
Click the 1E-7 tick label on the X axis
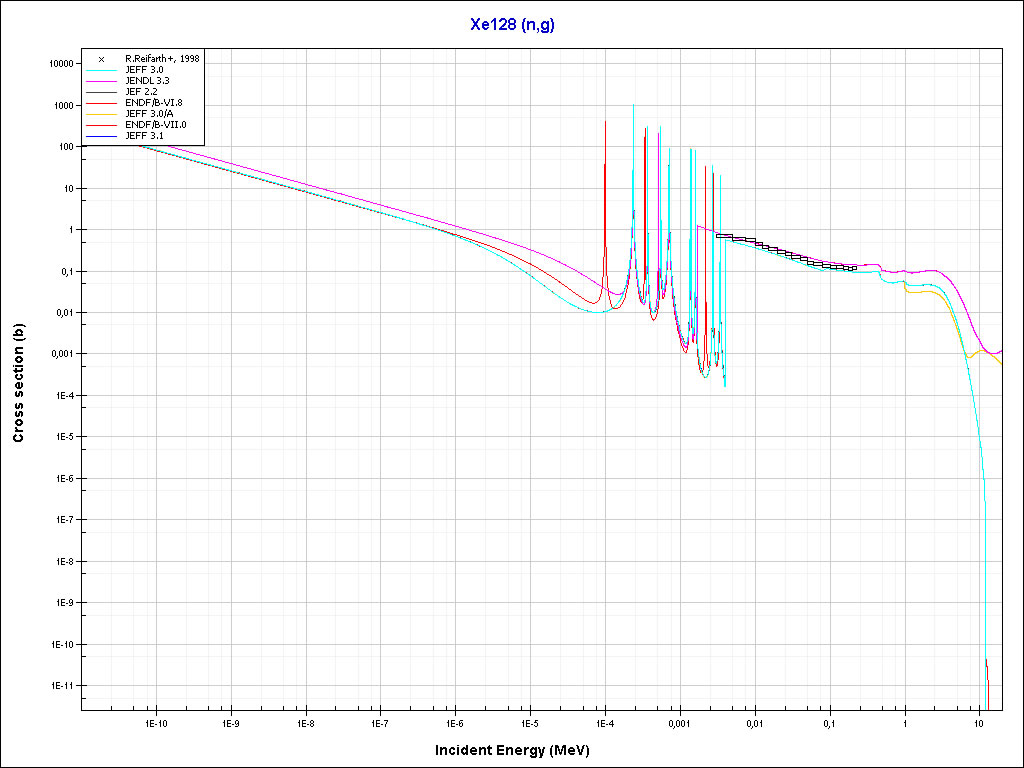(x=380, y=722)
